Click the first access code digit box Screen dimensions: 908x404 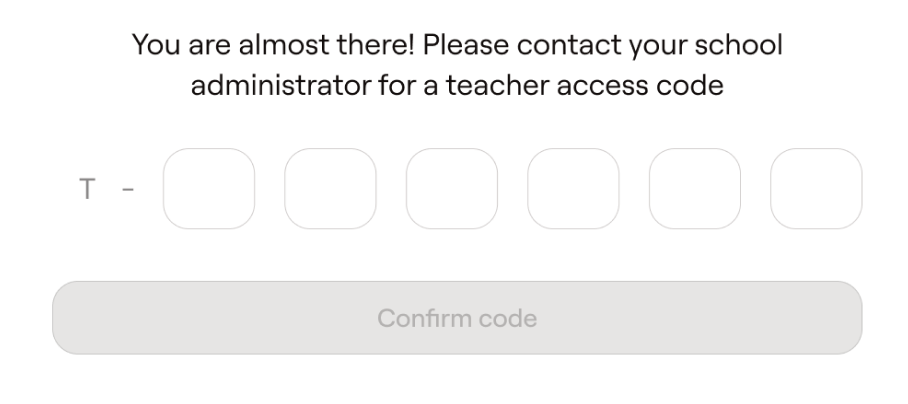(209, 189)
